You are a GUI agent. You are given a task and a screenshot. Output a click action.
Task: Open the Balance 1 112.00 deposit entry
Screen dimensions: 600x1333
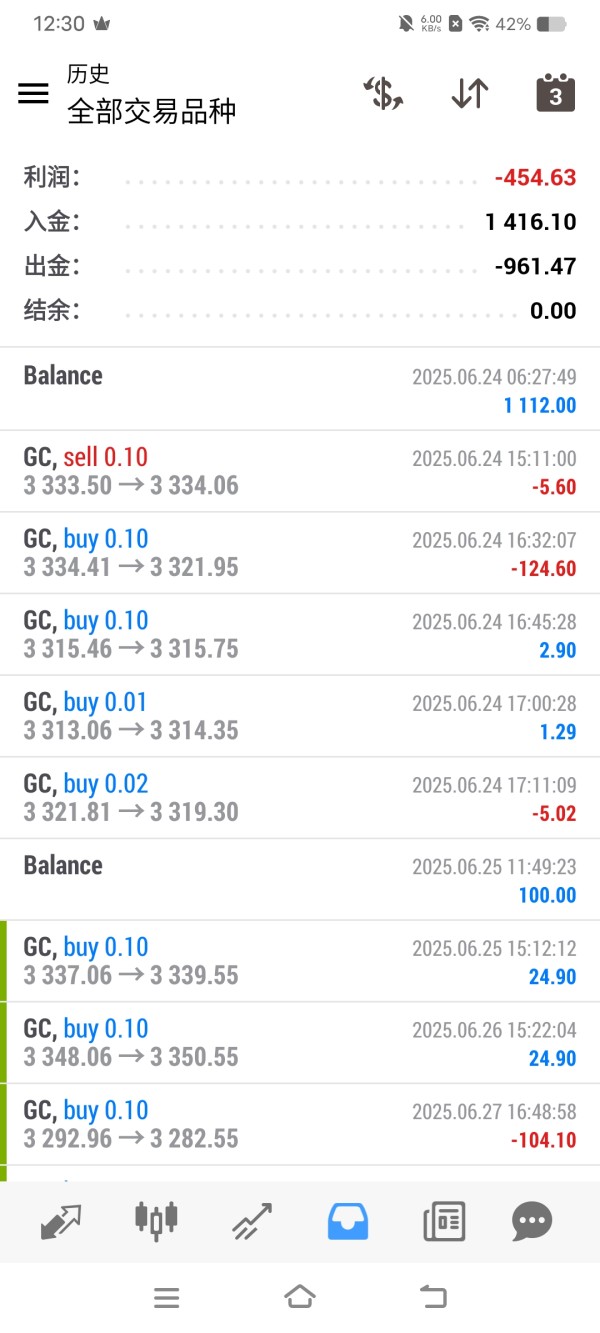[300, 389]
